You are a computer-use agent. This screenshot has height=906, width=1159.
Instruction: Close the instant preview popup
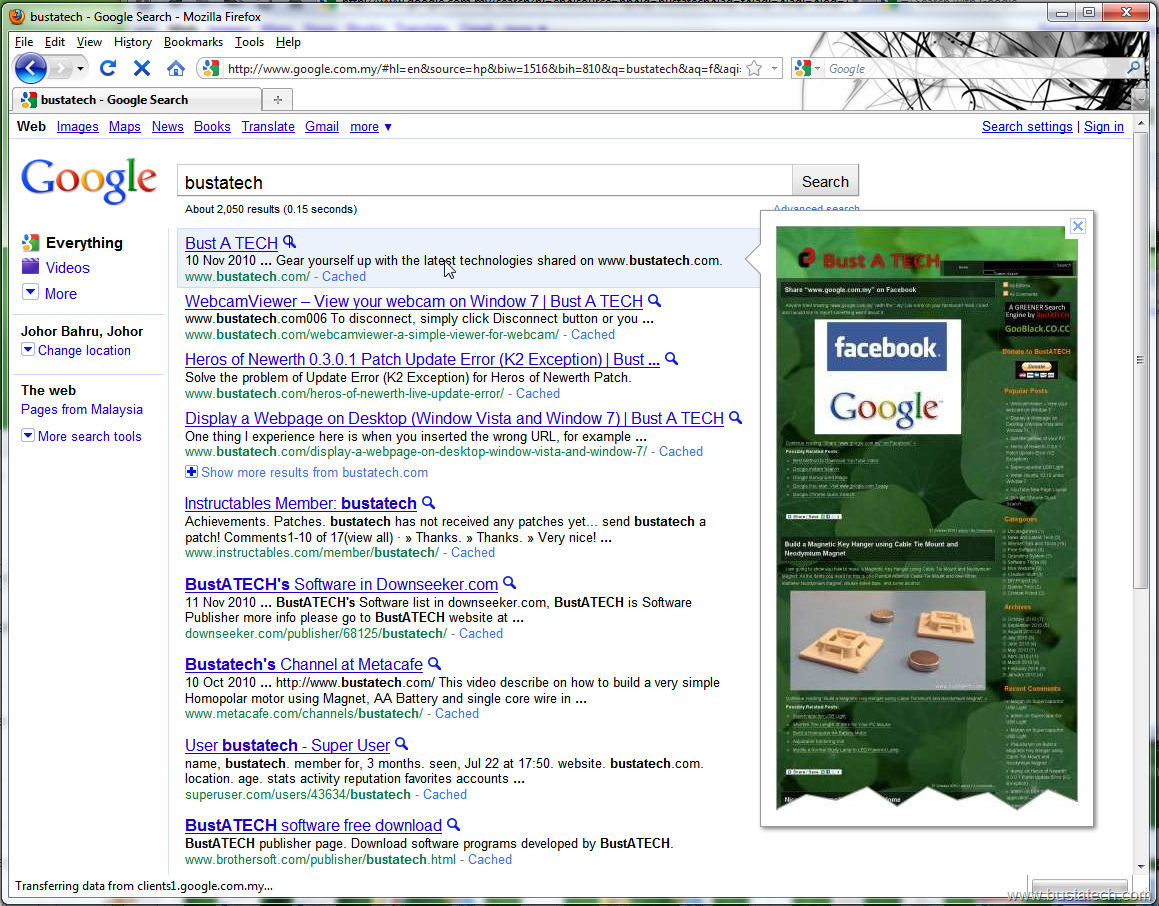click(x=1078, y=226)
